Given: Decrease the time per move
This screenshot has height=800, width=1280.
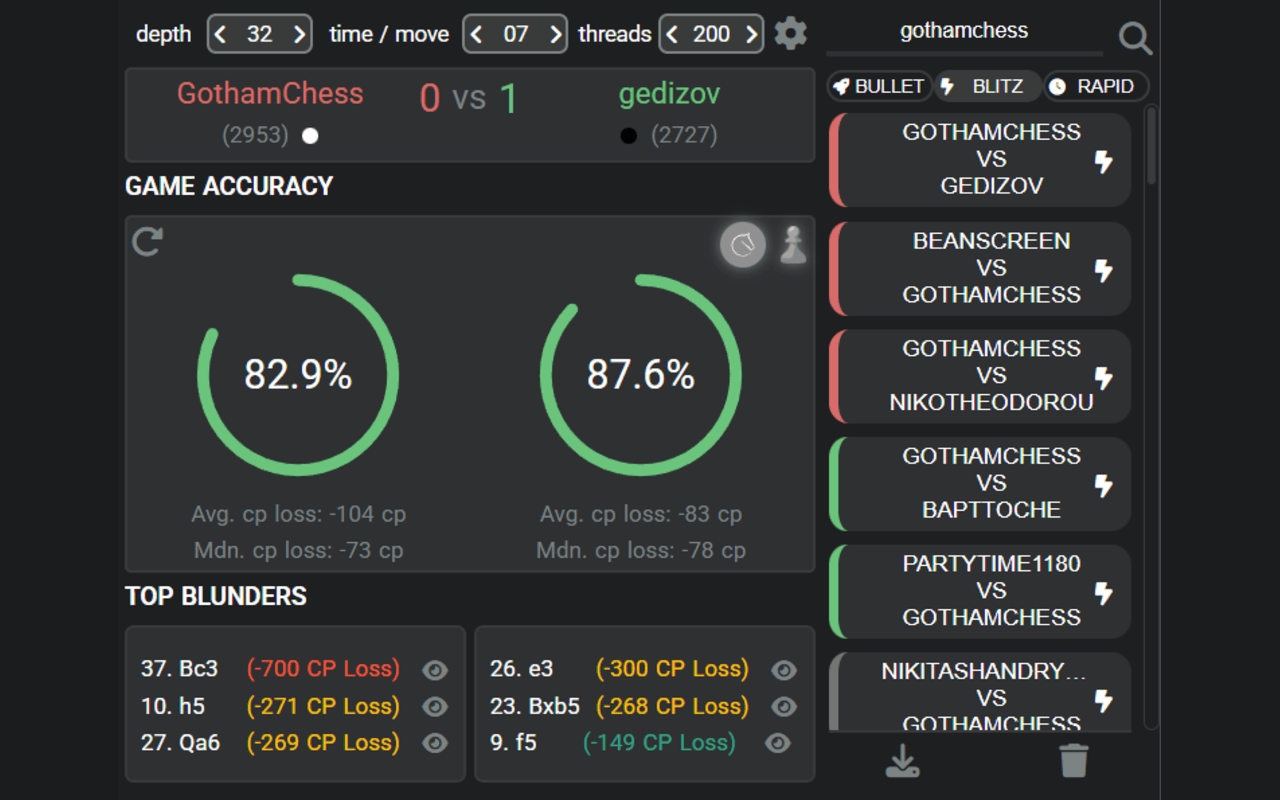Looking at the screenshot, I should coord(478,35).
